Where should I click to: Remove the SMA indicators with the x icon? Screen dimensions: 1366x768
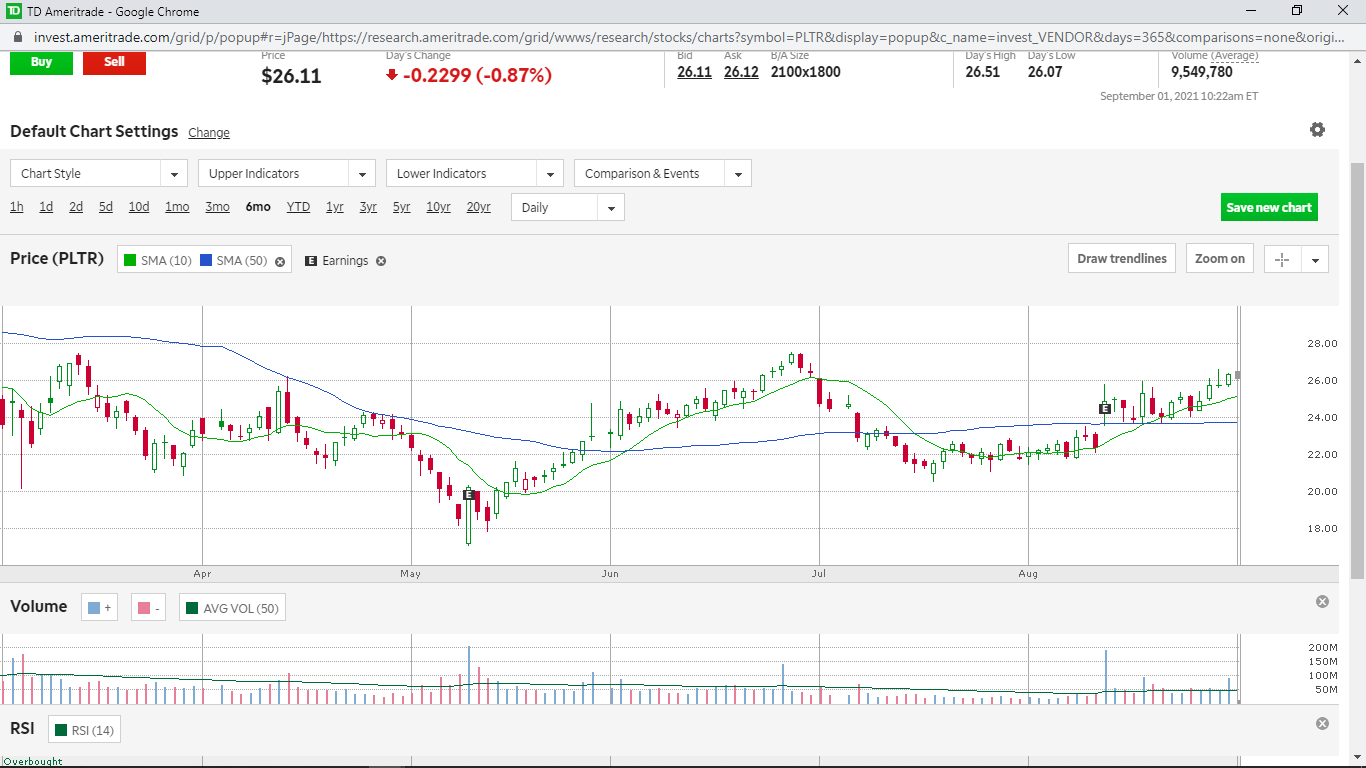pos(280,262)
